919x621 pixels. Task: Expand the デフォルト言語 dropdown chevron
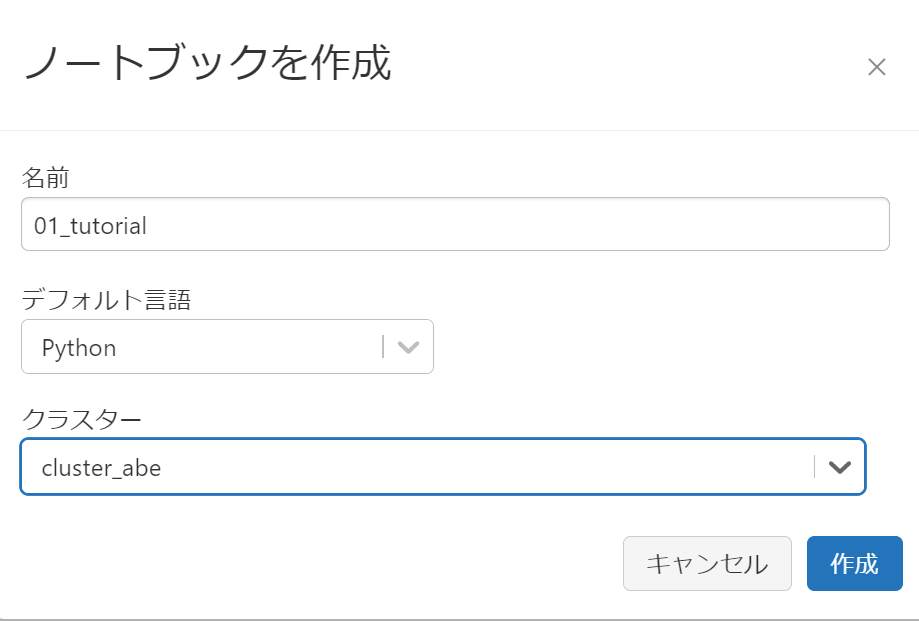407,347
